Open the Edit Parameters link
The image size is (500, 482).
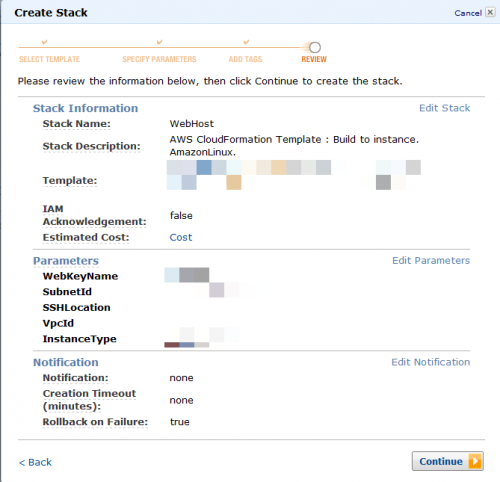click(431, 260)
